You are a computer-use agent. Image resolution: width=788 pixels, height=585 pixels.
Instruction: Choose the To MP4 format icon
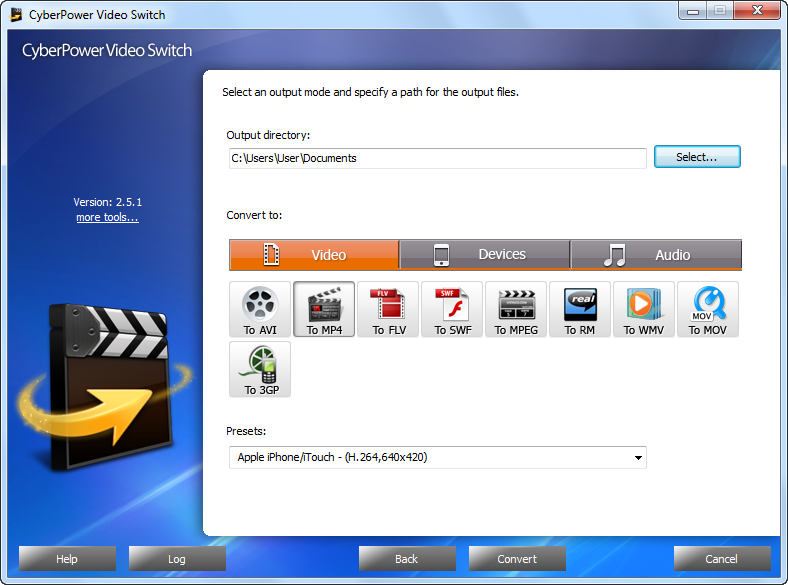tap(324, 309)
